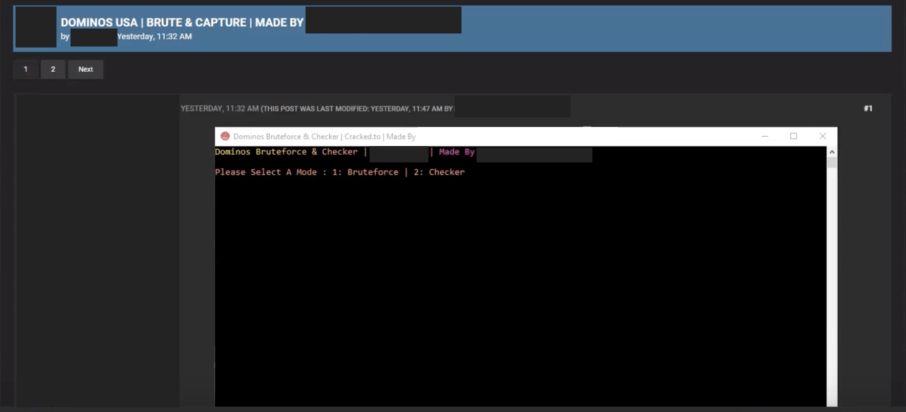The width and height of the screenshot is (906, 412).
Task: Click the 'Please Select A Mode' prompt line
Action: 340,172
